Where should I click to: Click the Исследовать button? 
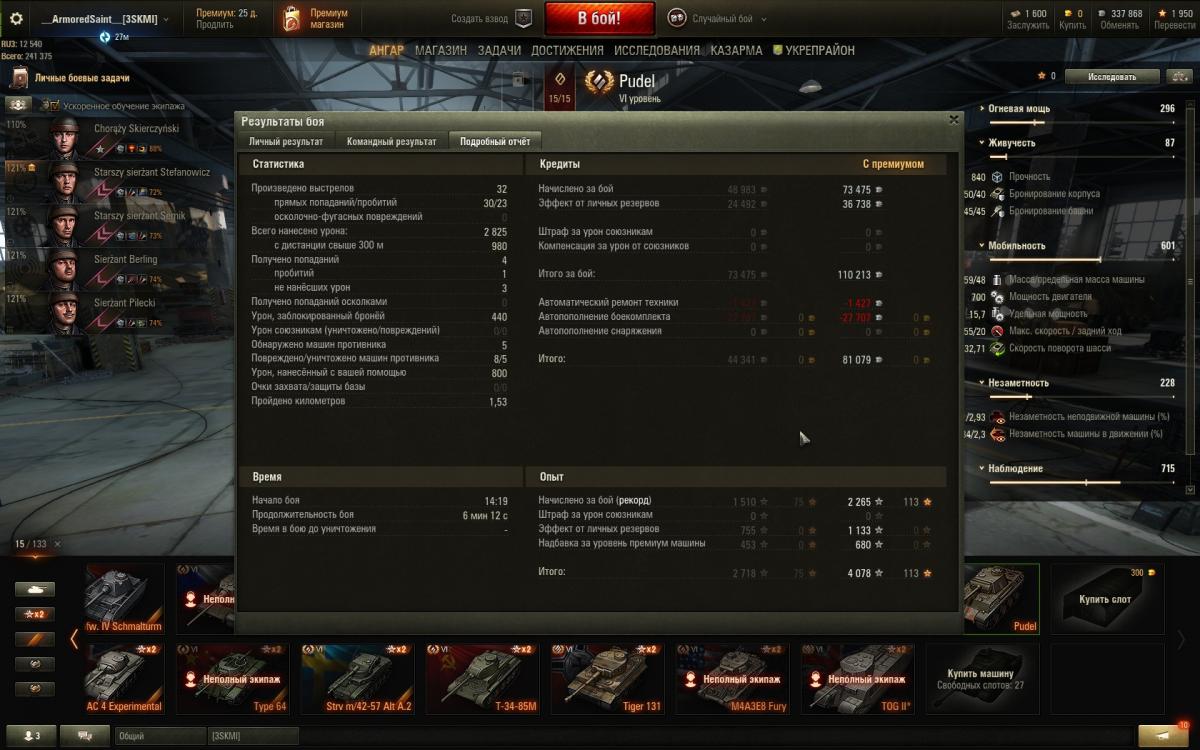coord(1112,76)
